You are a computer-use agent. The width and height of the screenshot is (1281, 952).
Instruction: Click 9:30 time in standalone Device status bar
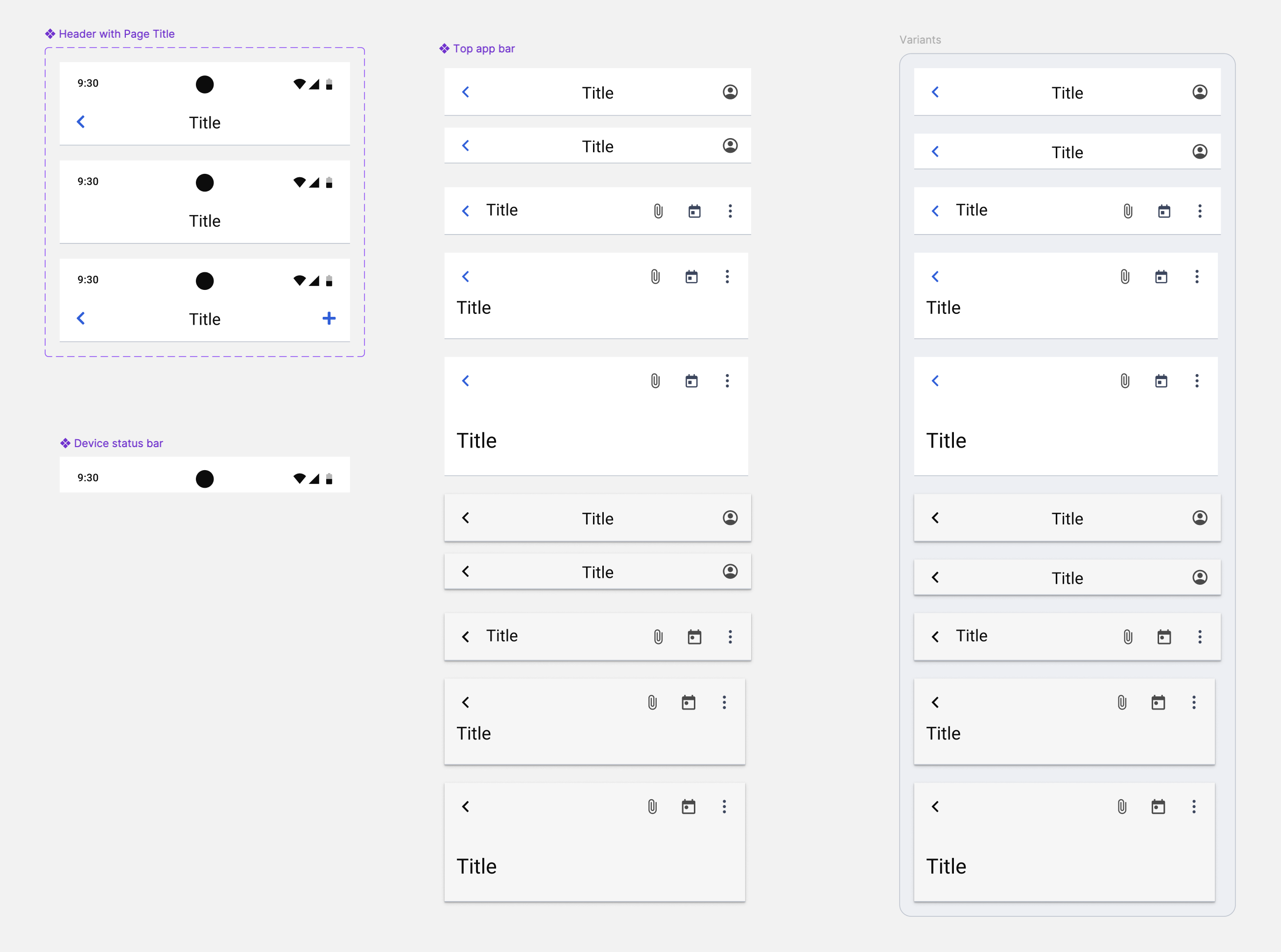pos(88,478)
